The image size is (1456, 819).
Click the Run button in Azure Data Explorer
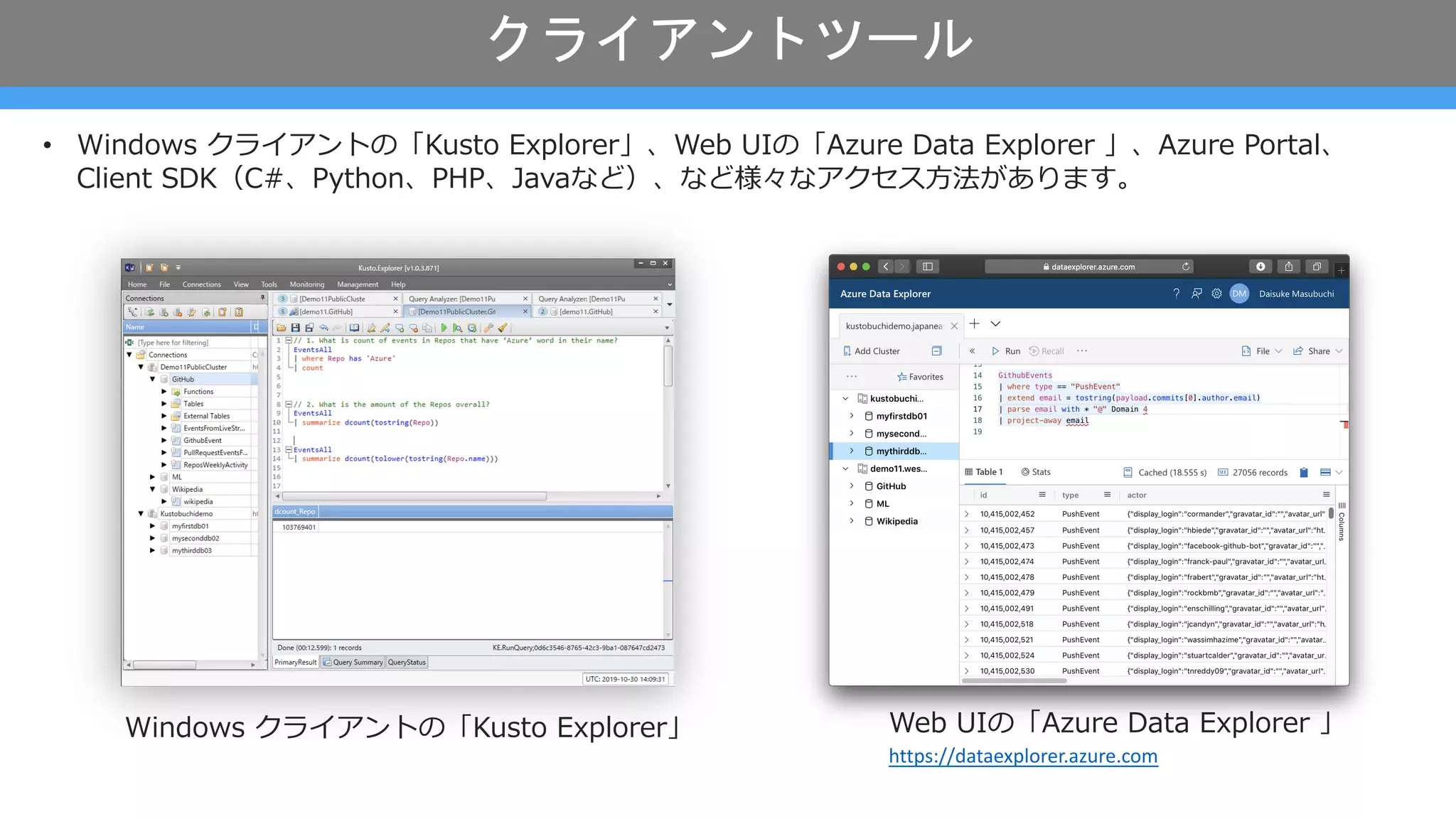(1006, 351)
